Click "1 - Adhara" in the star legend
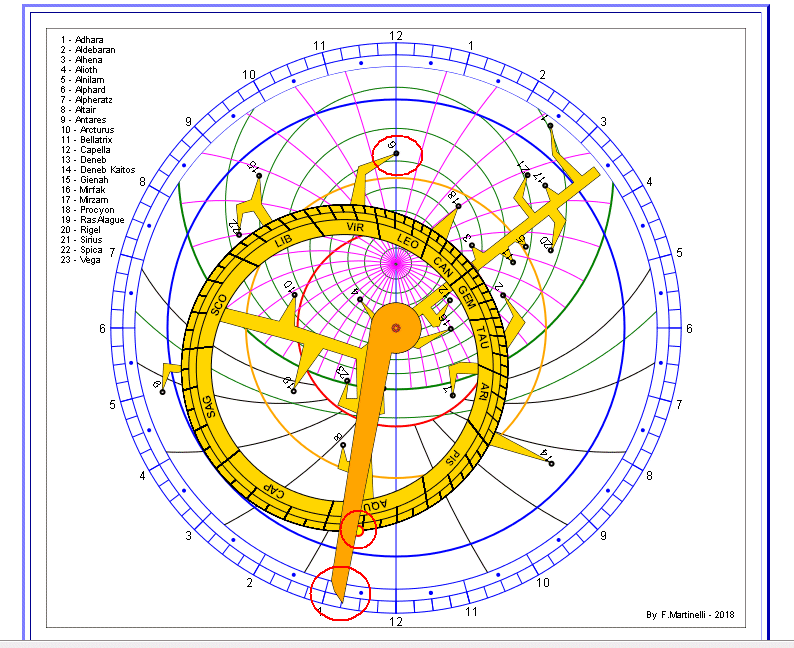The image size is (794, 648). (x=88, y=40)
